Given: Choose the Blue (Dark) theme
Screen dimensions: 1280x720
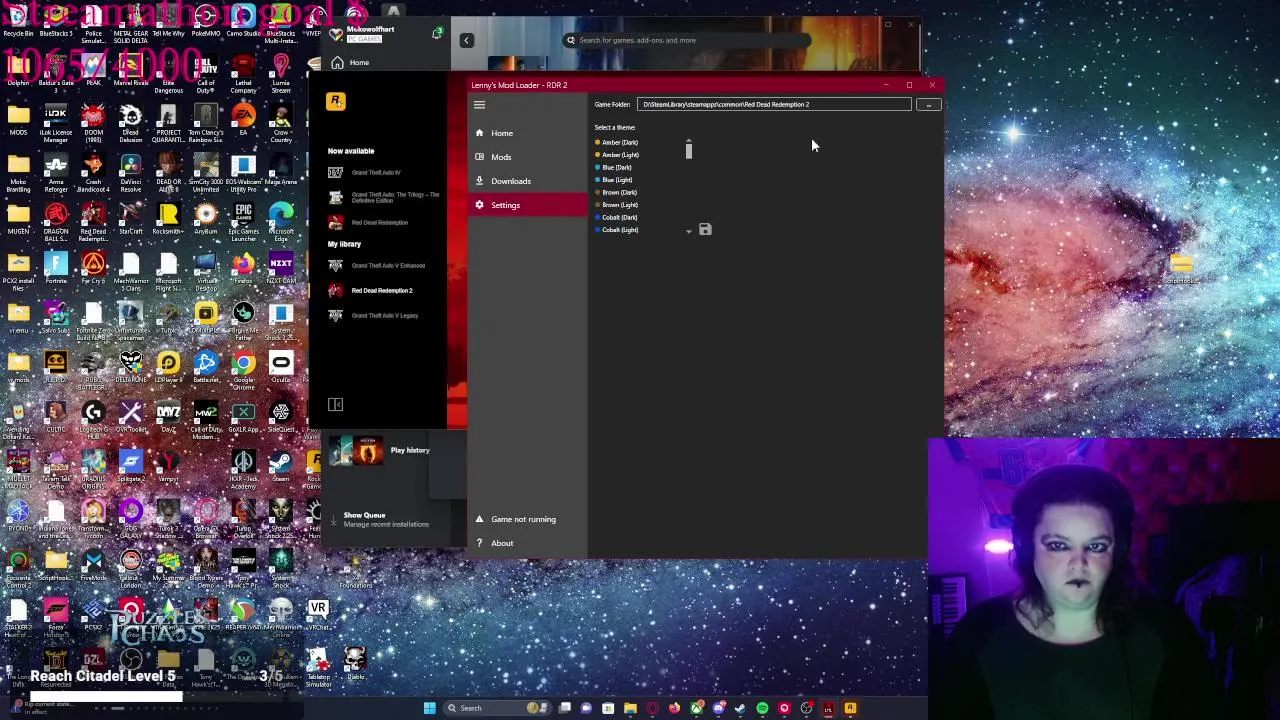Looking at the screenshot, I should [616, 168].
